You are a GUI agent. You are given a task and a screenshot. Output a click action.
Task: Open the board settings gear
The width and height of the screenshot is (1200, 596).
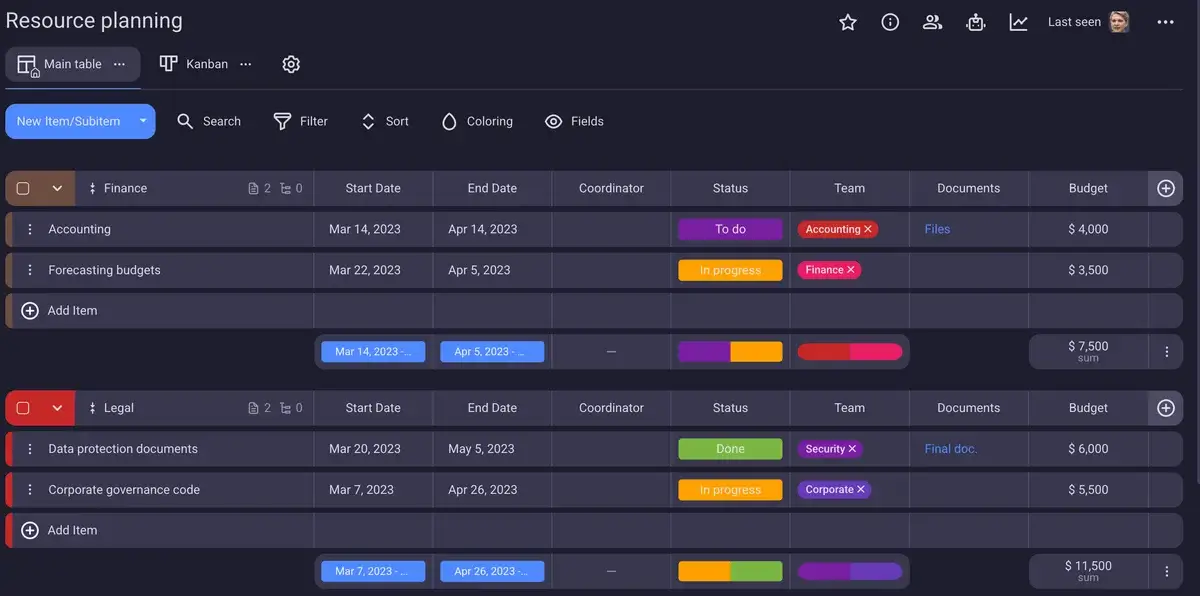pyautogui.click(x=291, y=63)
